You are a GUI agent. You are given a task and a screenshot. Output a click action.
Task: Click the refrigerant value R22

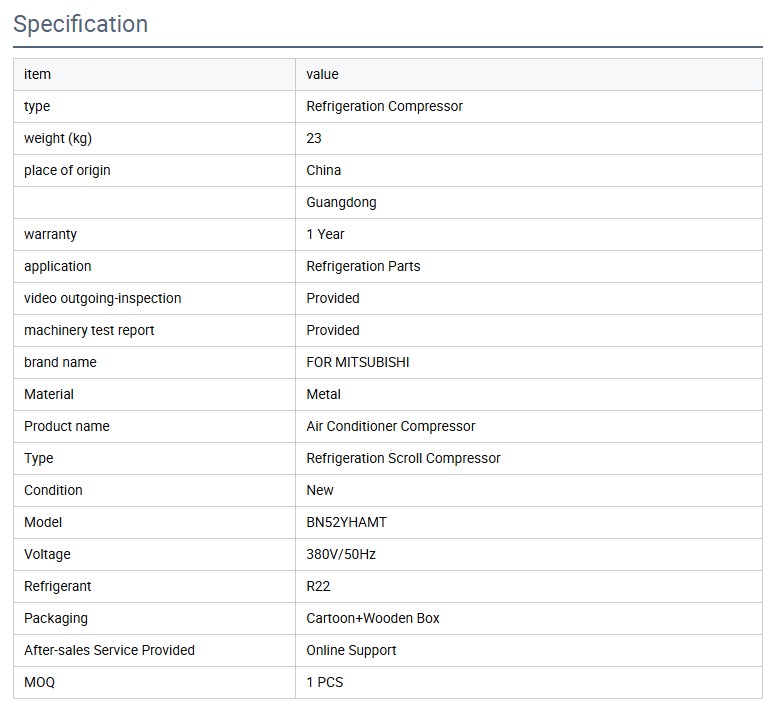318,586
